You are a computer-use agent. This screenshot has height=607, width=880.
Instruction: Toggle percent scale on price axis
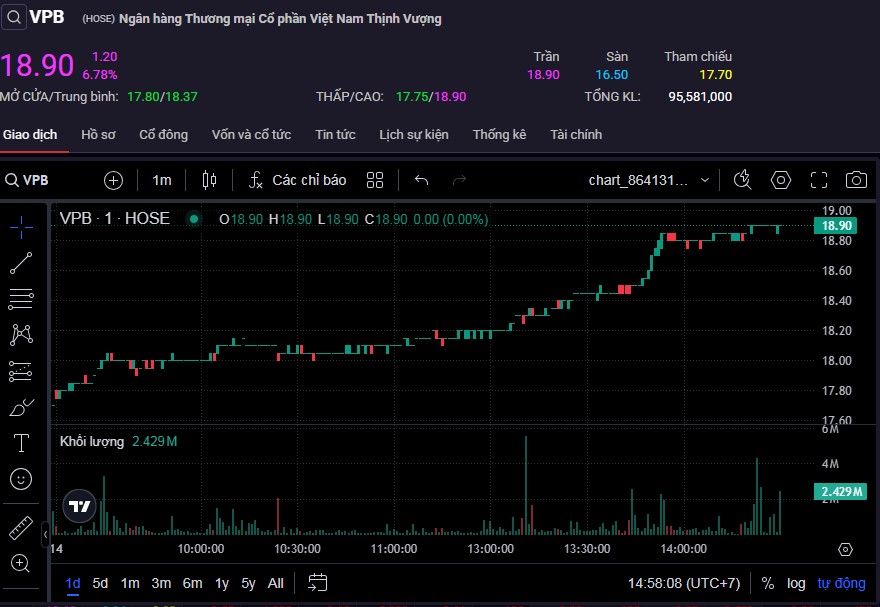pos(767,583)
